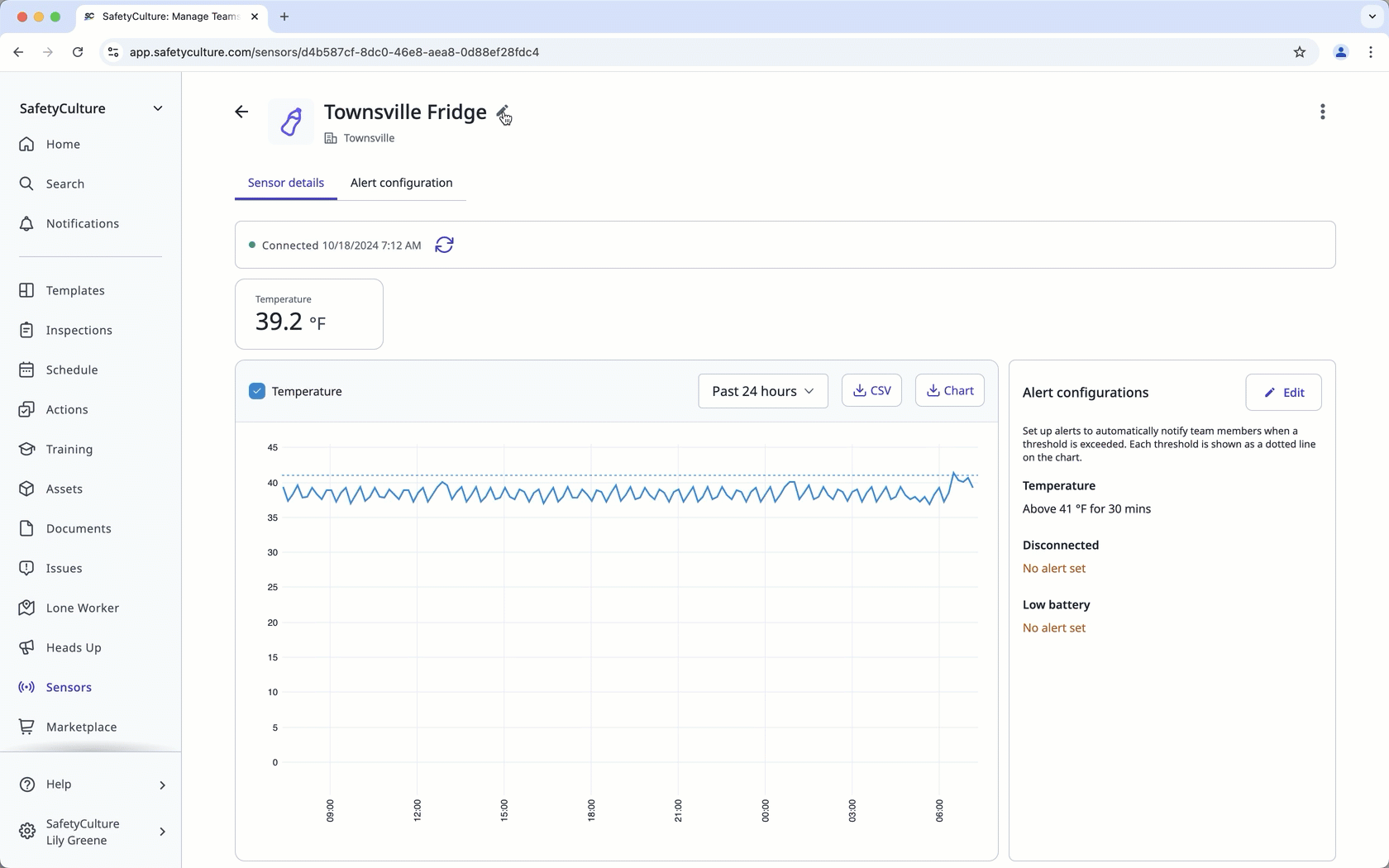Select the Sensor details tab
Viewport: 1389px width, 868px height.
click(x=285, y=183)
